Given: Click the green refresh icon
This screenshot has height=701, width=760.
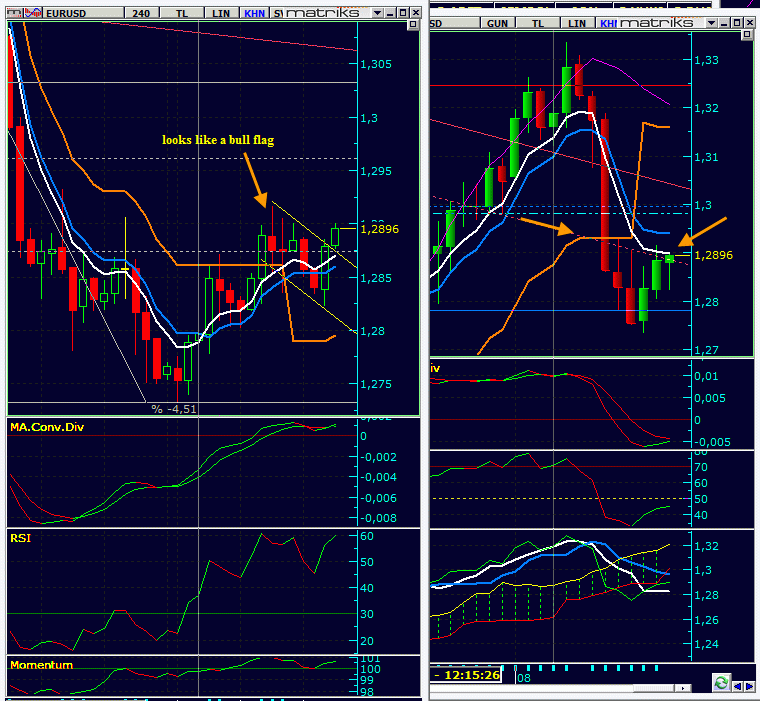Looking at the screenshot, I should click(x=720, y=683).
